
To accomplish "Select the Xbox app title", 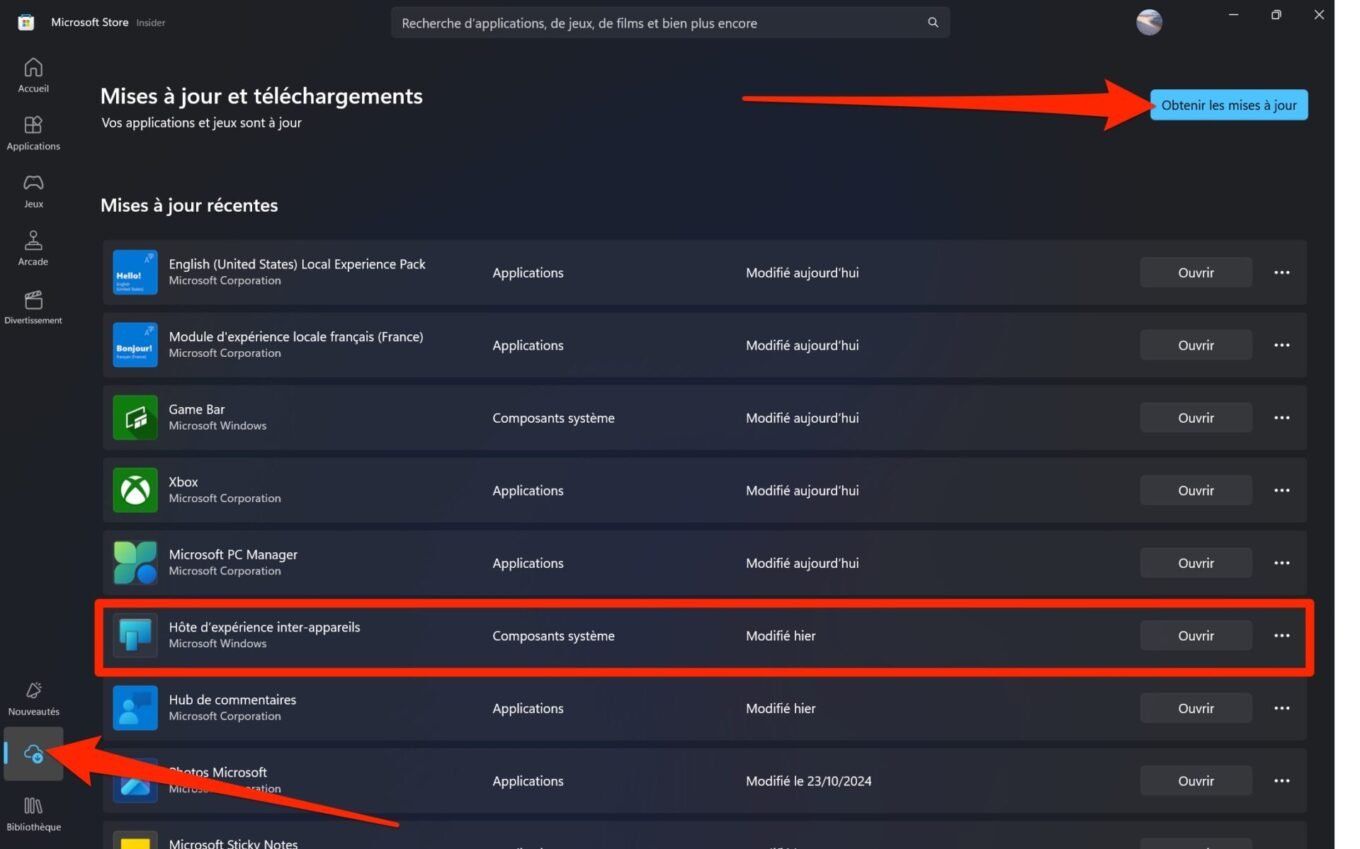I will click(183, 482).
